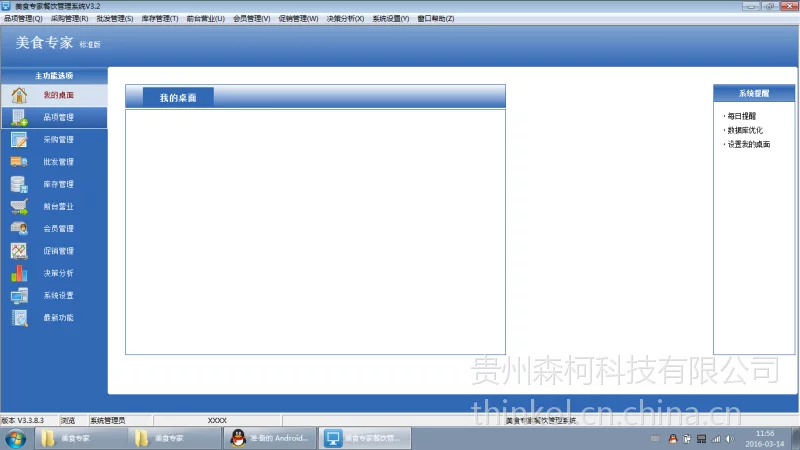Open the 会员管理(V) menu

tap(252, 18)
